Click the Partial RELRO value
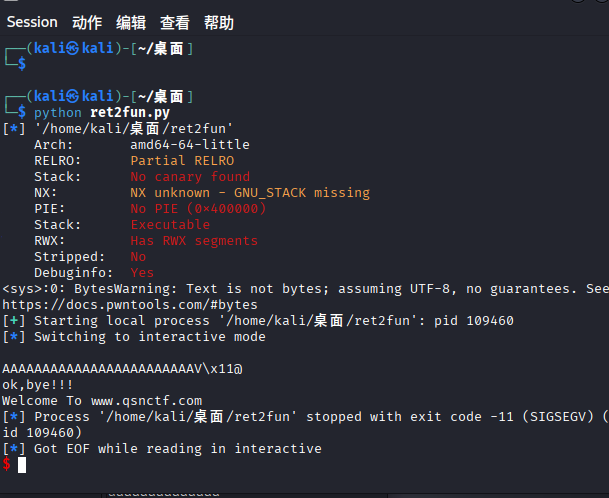 pos(182,160)
